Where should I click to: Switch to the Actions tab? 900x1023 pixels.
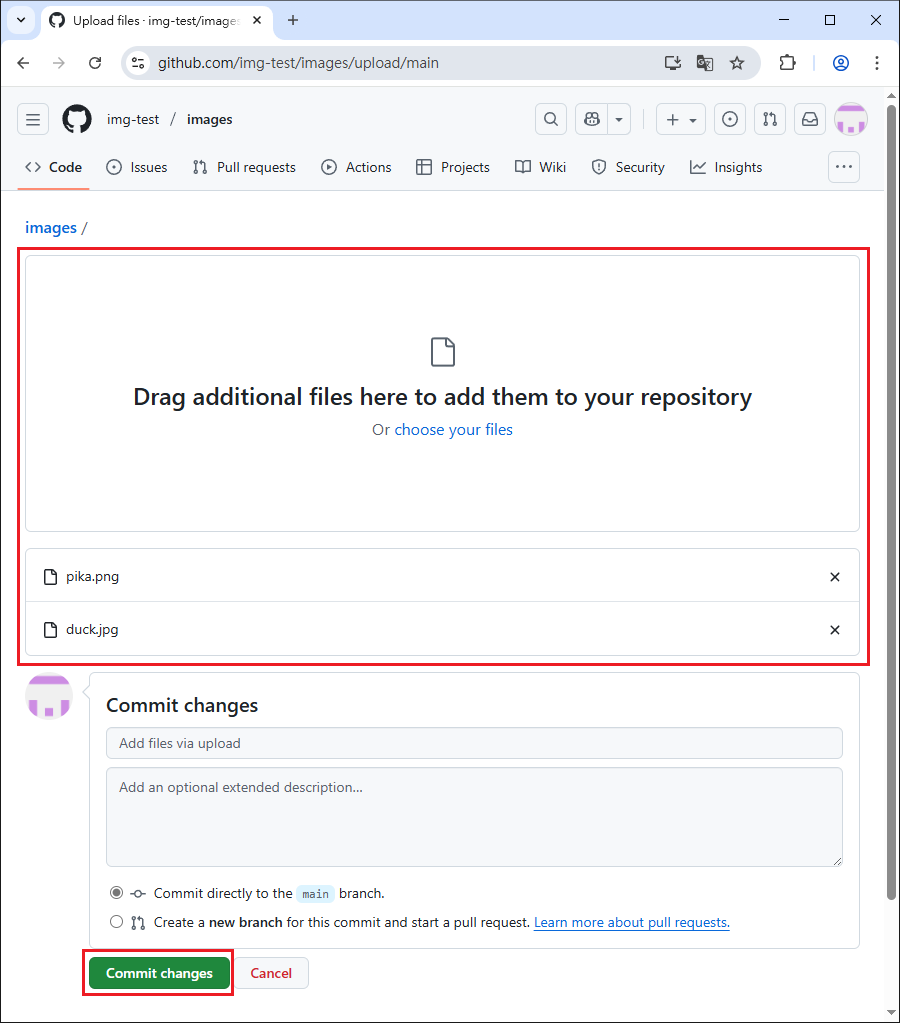coord(356,167)
